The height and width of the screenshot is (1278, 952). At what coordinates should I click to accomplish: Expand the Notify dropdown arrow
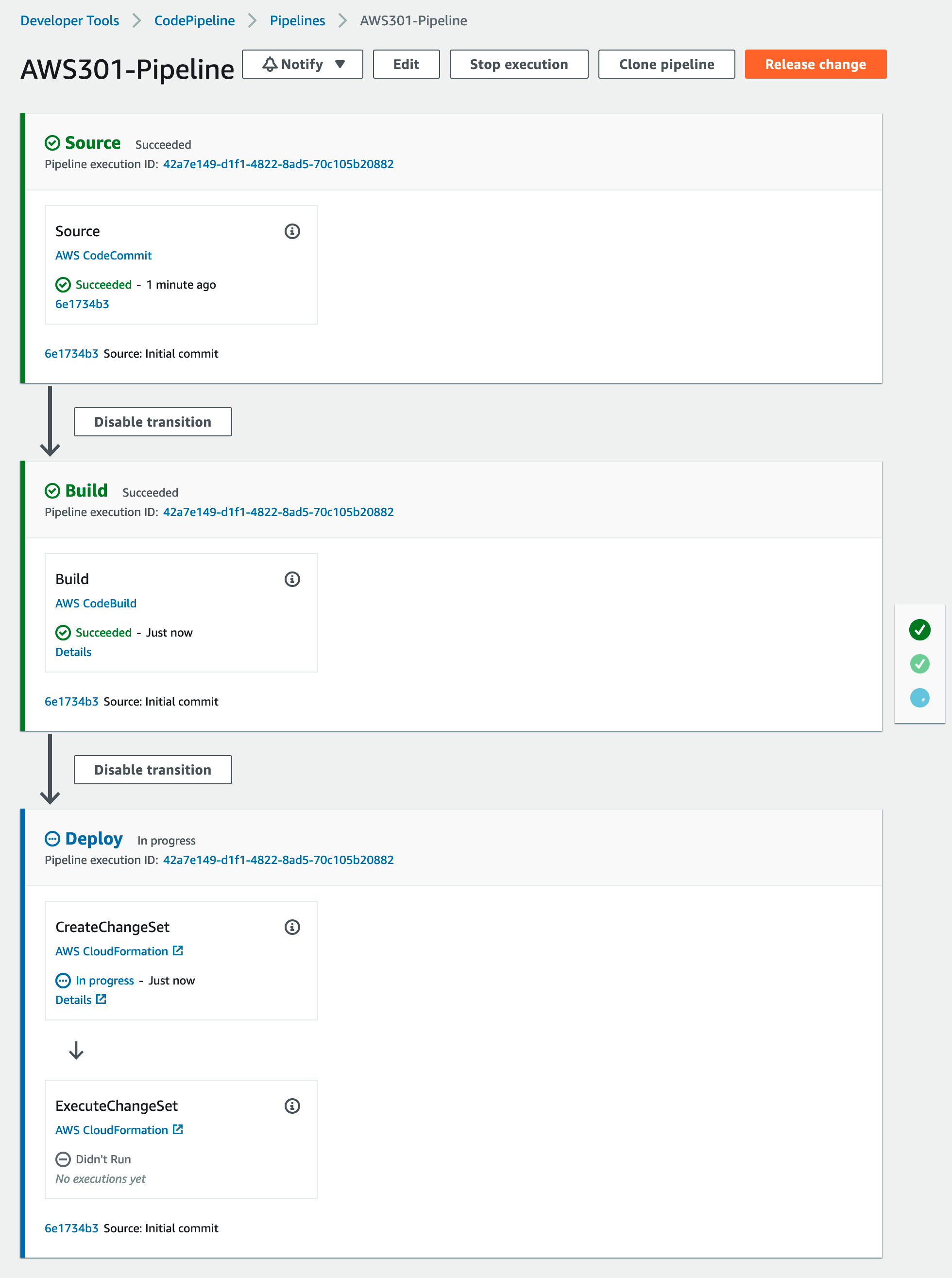coord(340,64)
